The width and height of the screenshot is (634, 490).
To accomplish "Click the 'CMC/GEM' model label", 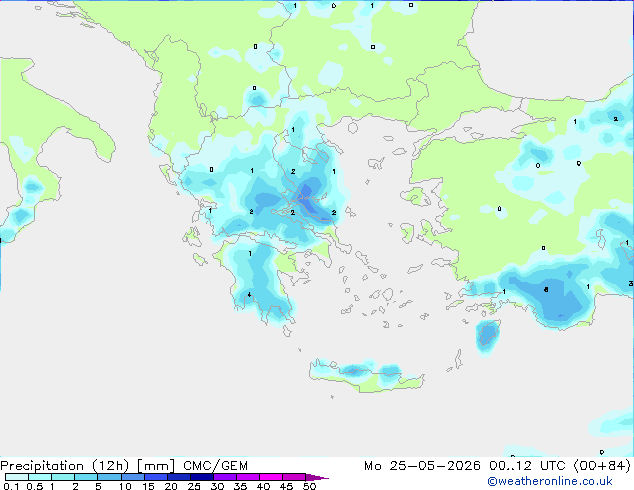I will click(215, 466).
